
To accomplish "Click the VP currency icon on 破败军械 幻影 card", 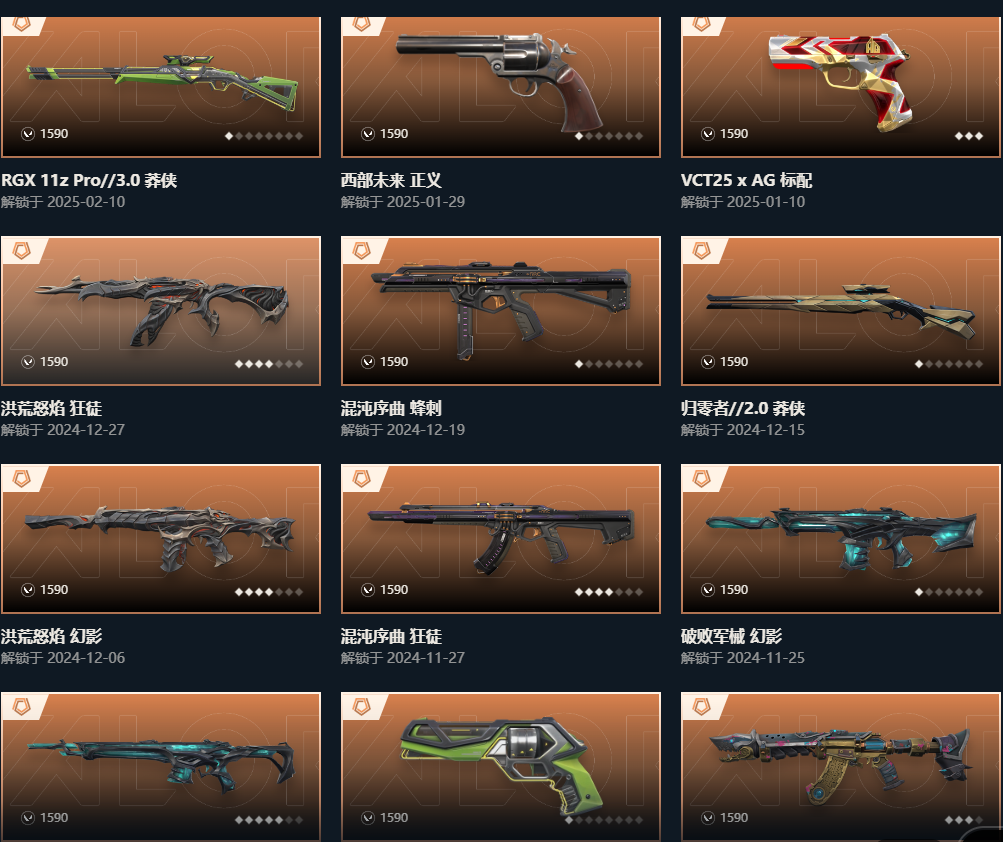I will (x=707, y=590).
